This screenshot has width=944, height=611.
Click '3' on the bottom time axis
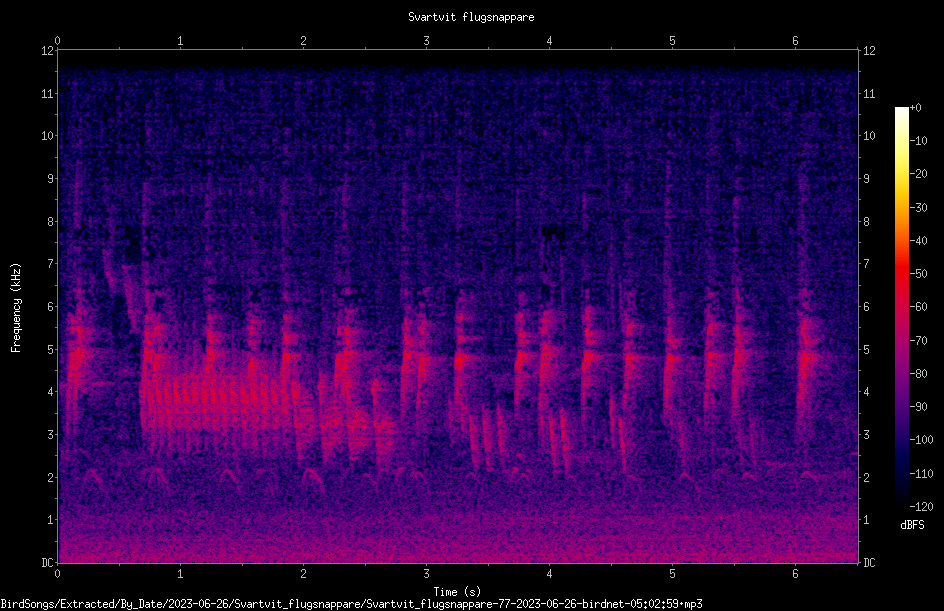click(x=426, y=574)
